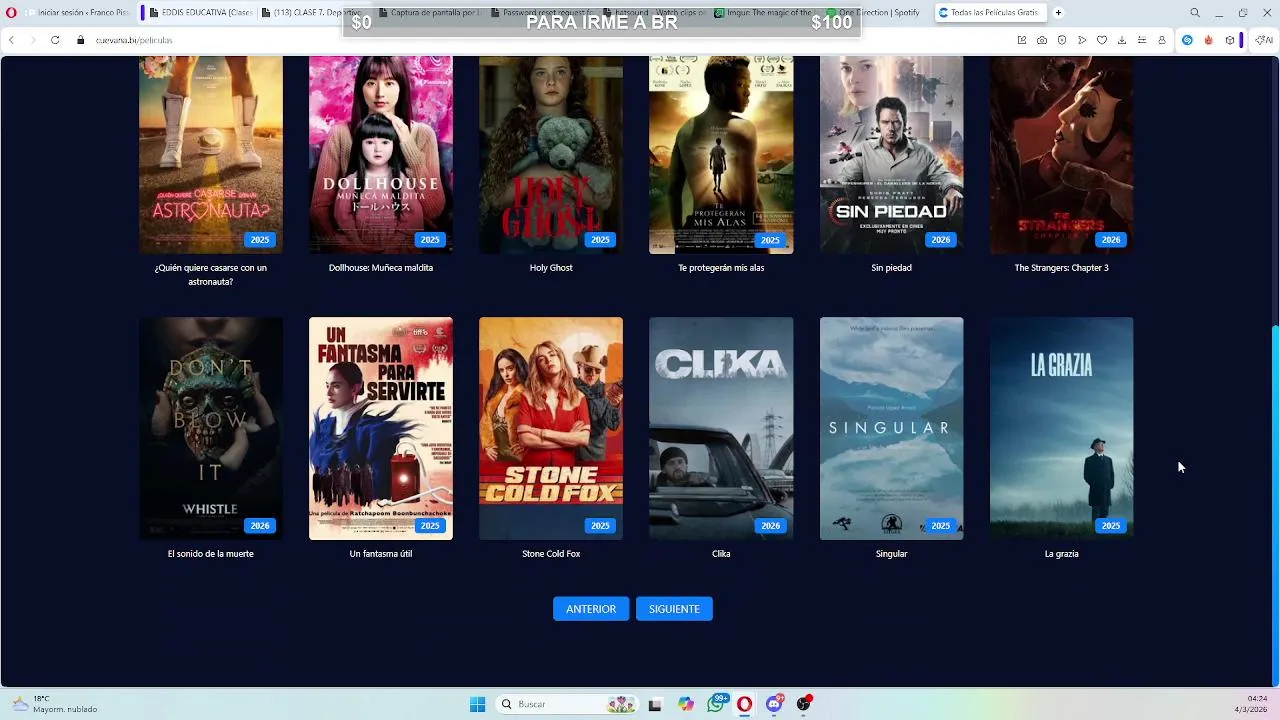This screenshot has height=720, width=1280.
Task: Open the ad blocker shield icon
Action: [x=1062, y=40]
